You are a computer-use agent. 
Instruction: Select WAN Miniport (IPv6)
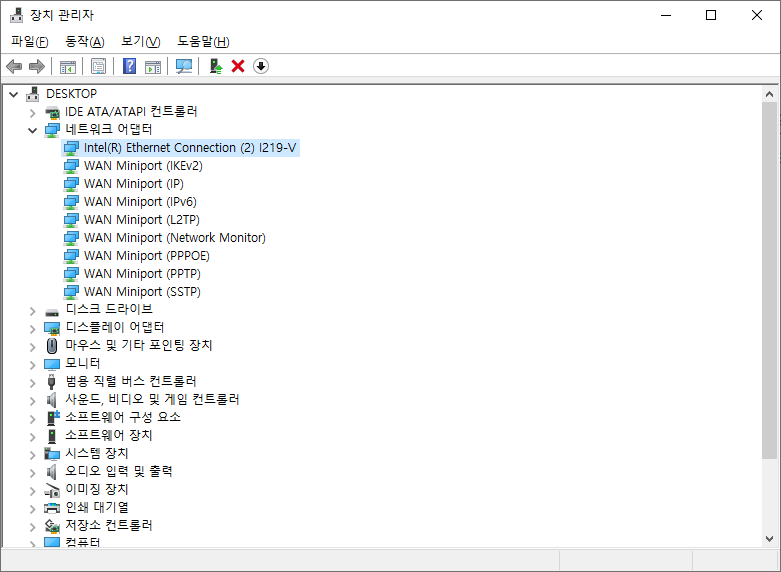[140, 202]
